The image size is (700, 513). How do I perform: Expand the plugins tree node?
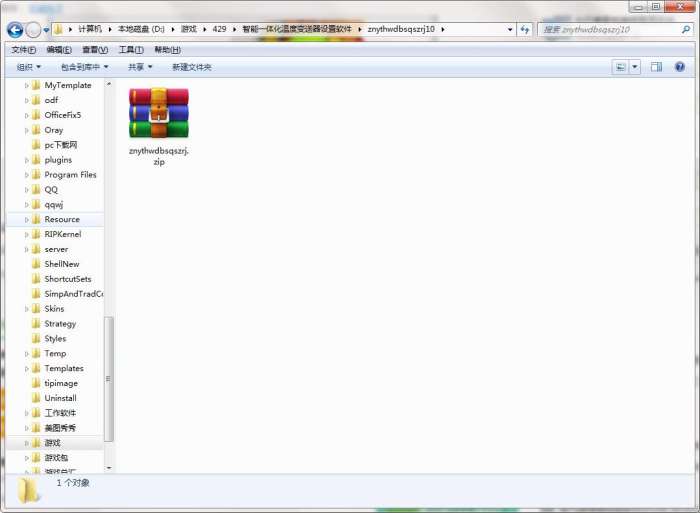[26, 160]
